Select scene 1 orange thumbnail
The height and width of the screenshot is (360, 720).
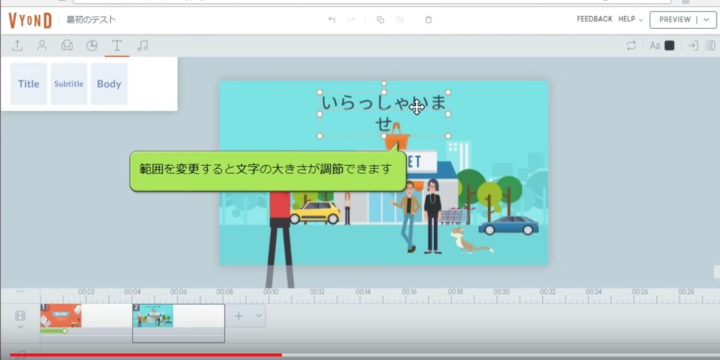[x=61, y=315]
